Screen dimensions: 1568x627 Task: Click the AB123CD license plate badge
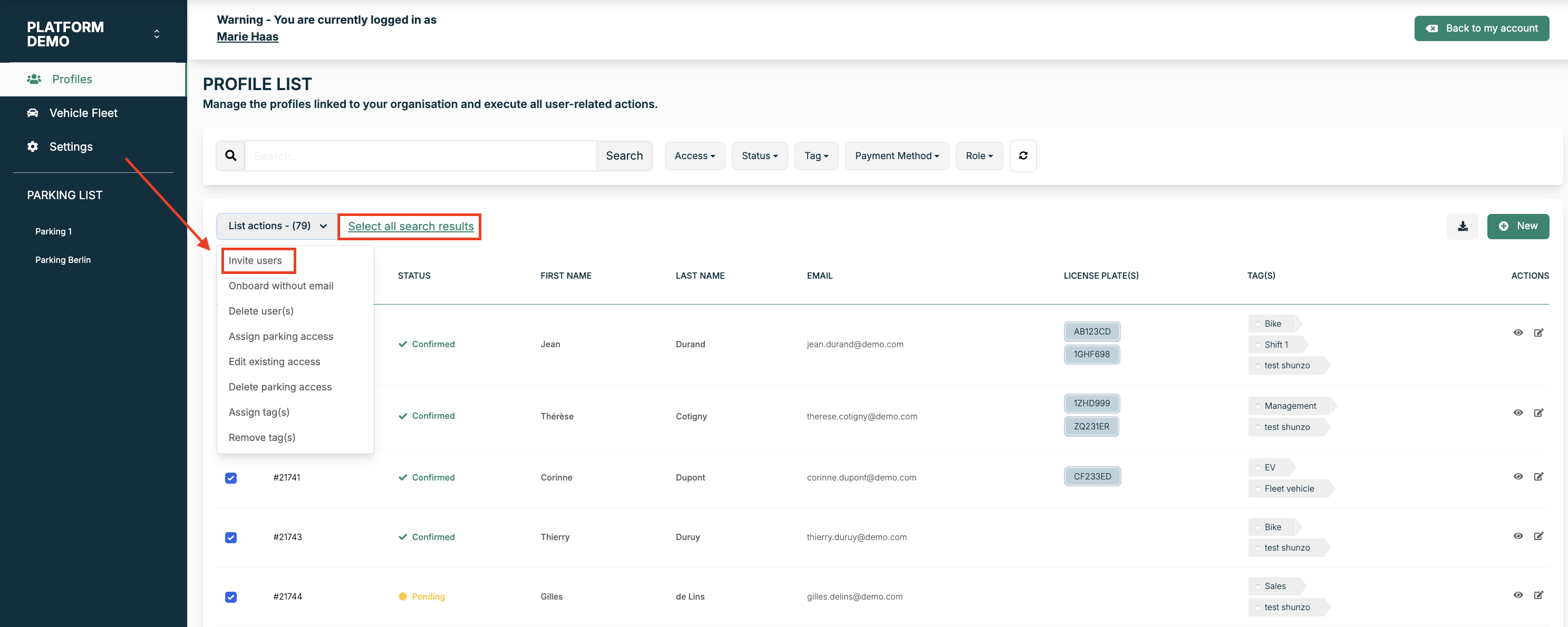pos(1091,331)
